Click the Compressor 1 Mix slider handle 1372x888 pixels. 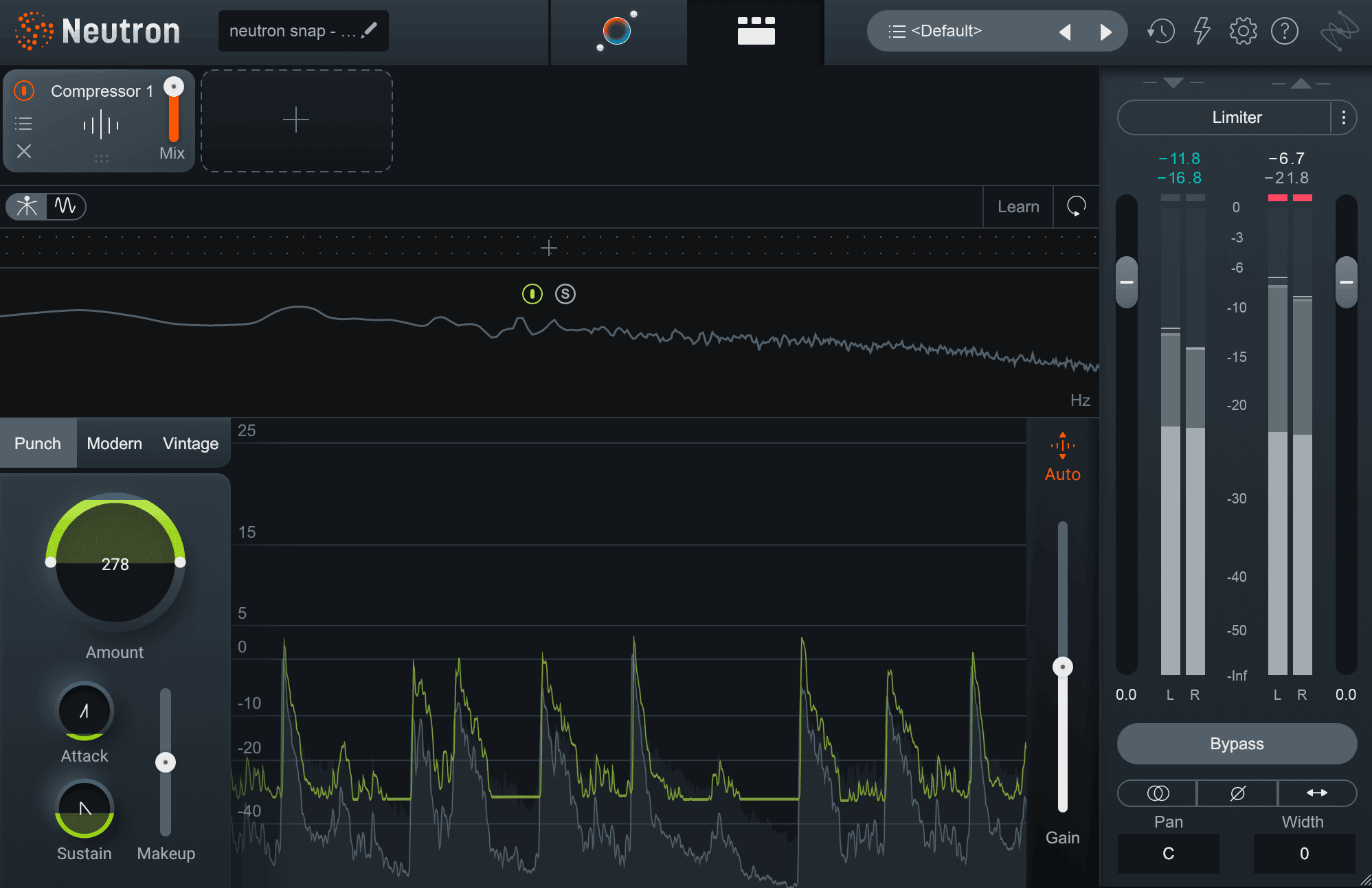point(174,87)
